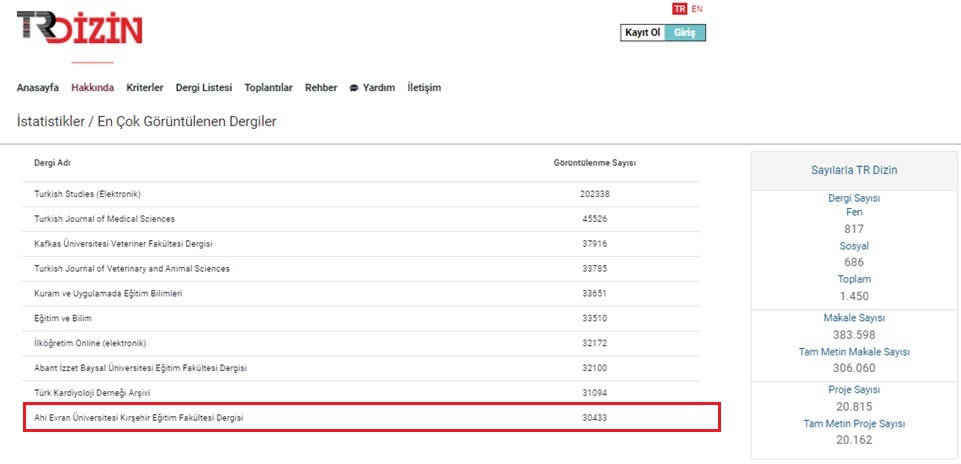Click the TR Dizin logo
The image size is (961, 464).
(80, 28)
